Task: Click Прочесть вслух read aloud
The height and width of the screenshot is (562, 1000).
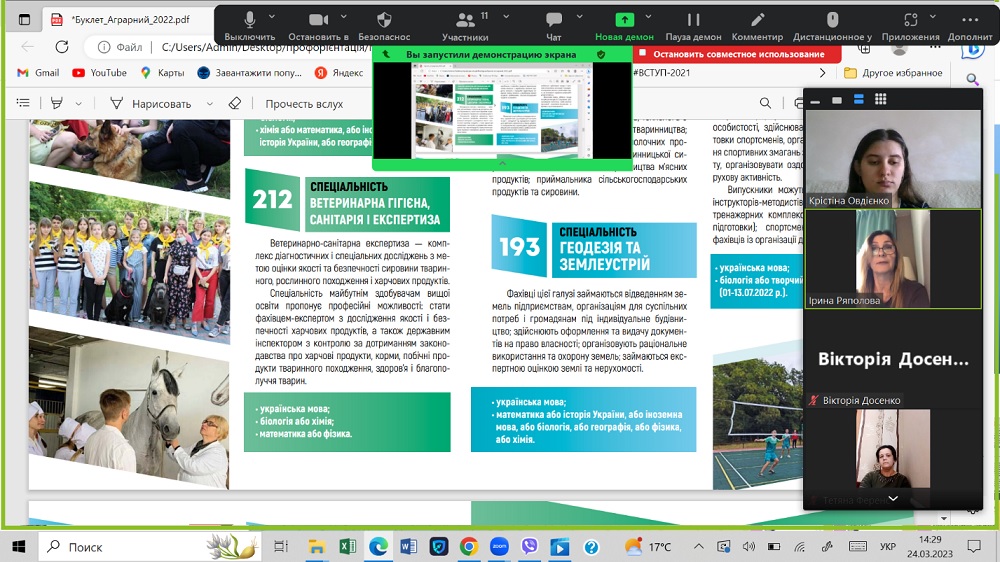Action: coord(304,103)
